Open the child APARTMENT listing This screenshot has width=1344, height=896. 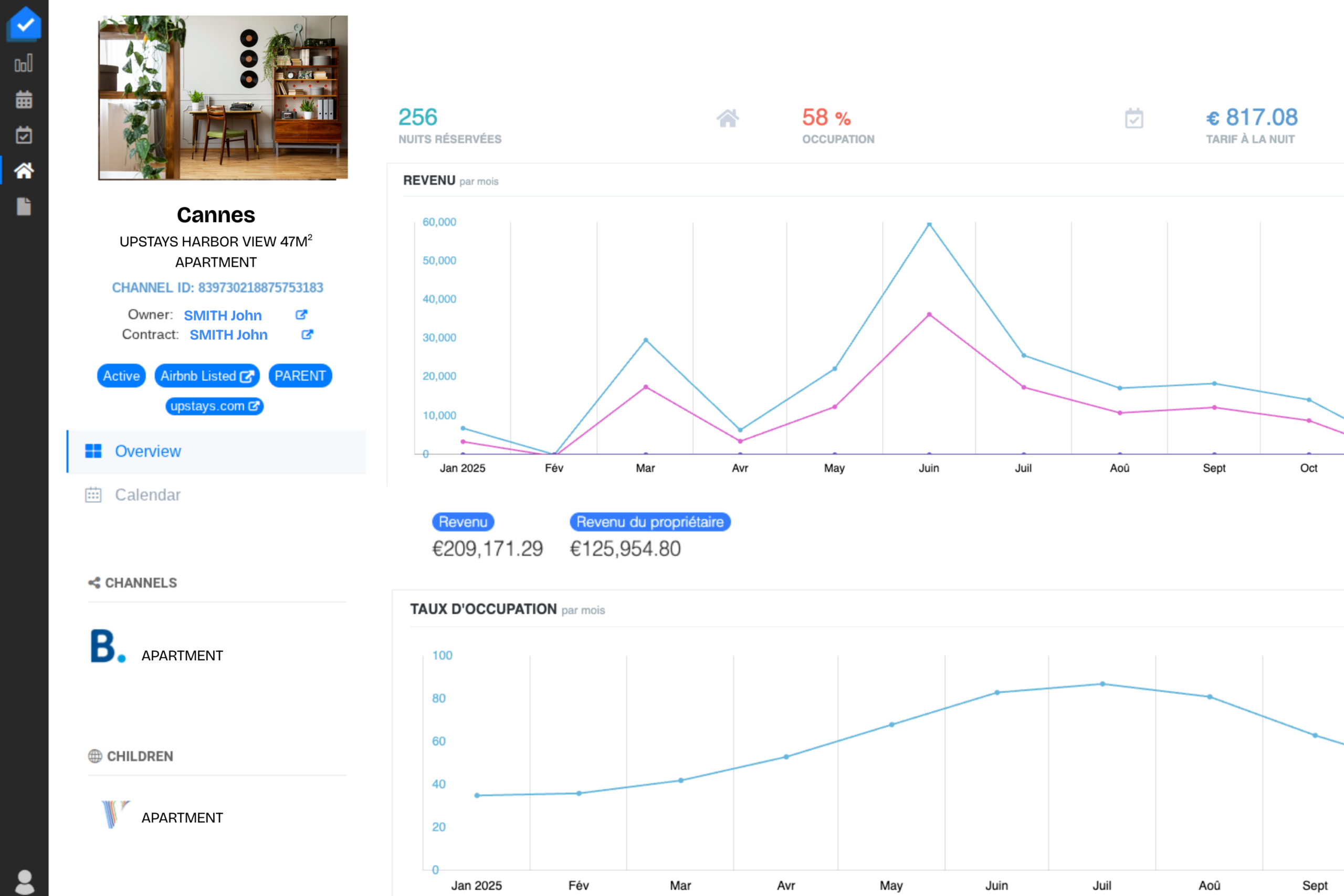[x=182, y=818]
